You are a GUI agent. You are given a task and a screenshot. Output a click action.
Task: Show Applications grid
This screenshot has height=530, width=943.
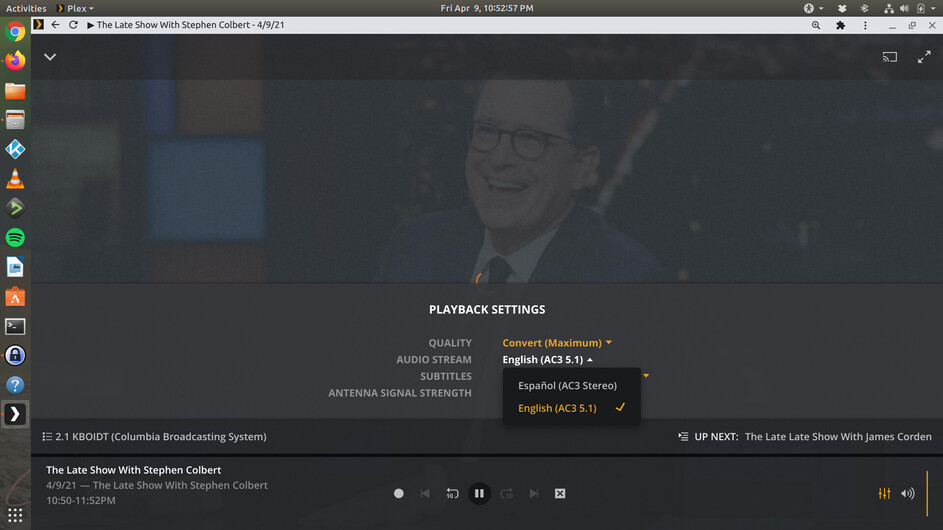[15, 516]
